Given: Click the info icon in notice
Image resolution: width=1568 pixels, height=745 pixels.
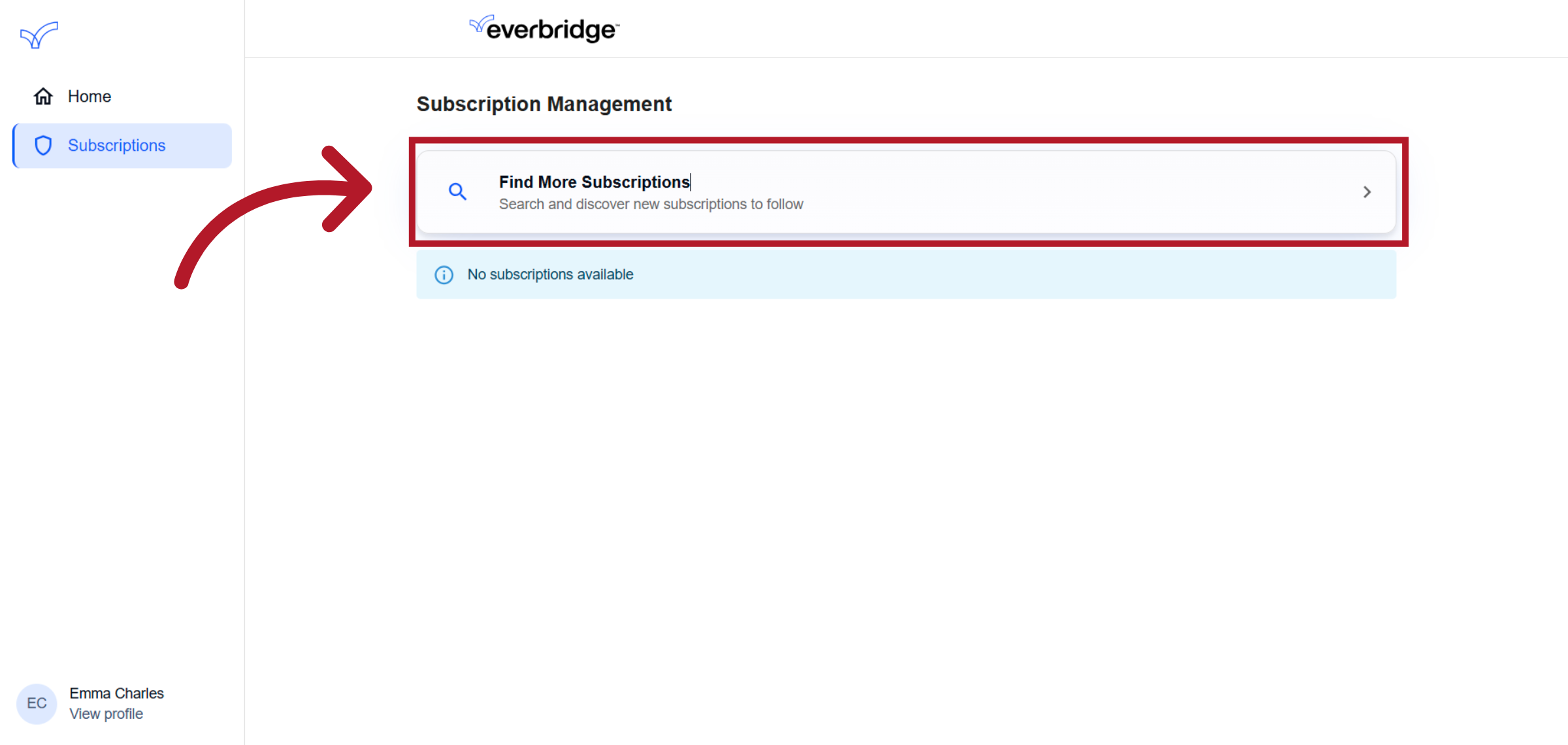Looking at the screenshot, I should pyautogui.click(x=444, y=274).
